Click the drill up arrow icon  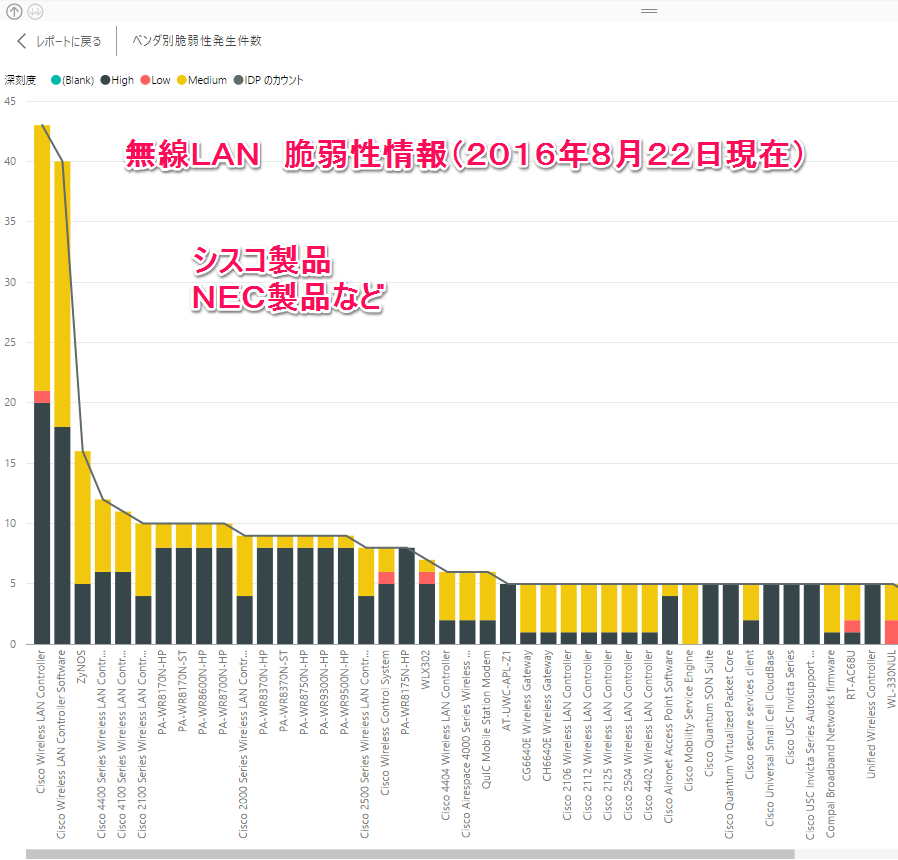click(14, 11)
